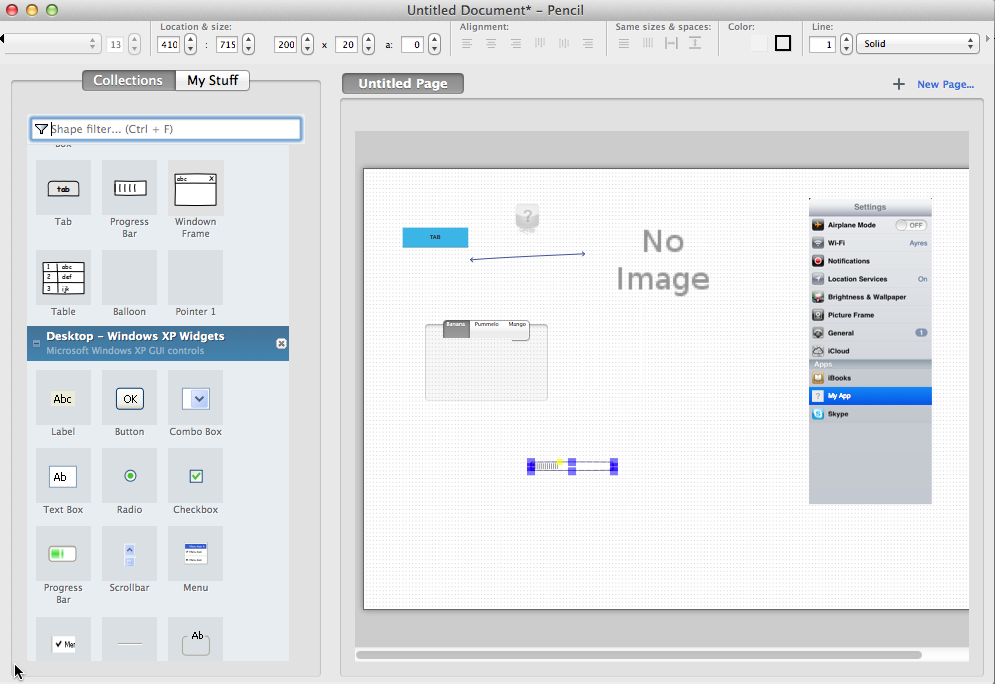Open the Solid line style dropdown
This screenshot has height=684, width=995.
click(x=917, y=44)
